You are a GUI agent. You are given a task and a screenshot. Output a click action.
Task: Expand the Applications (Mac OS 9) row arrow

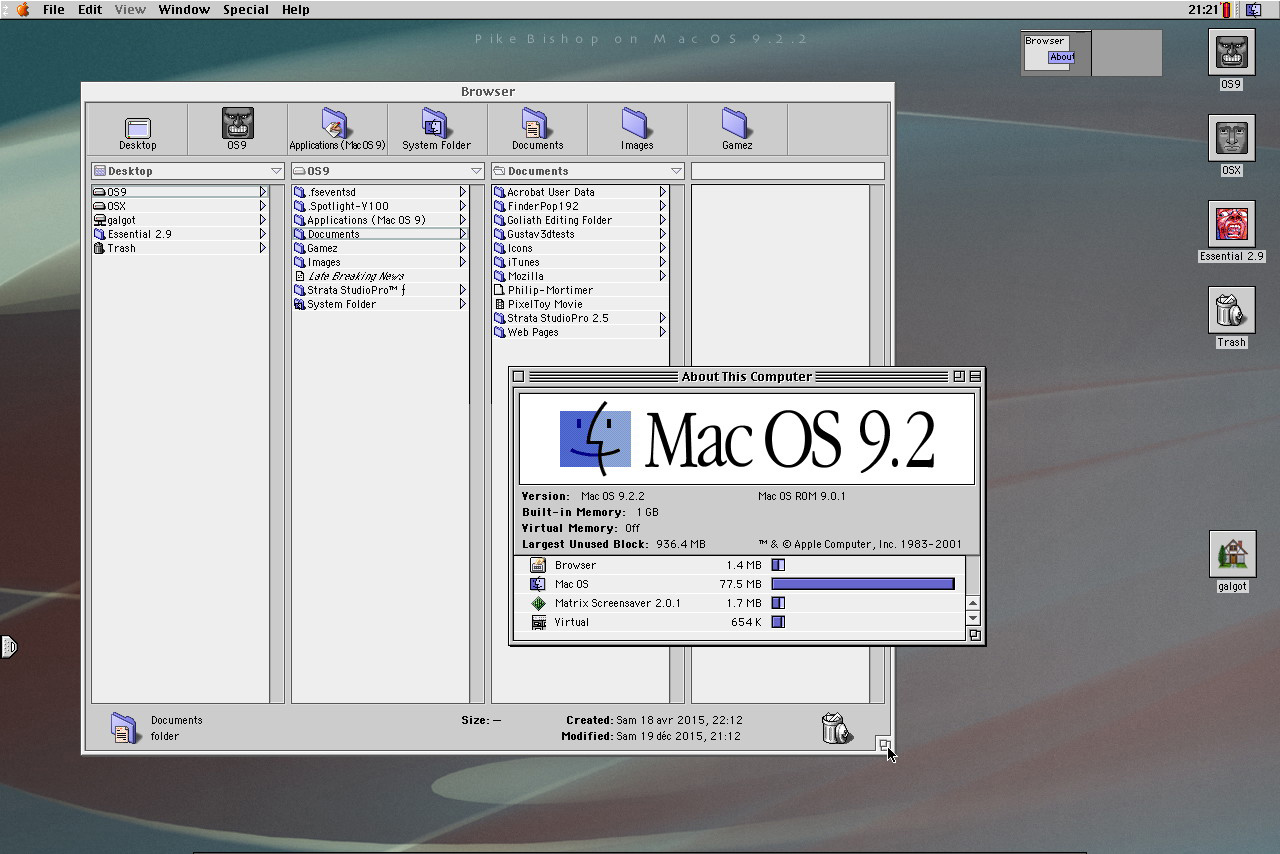pos(463,220)
